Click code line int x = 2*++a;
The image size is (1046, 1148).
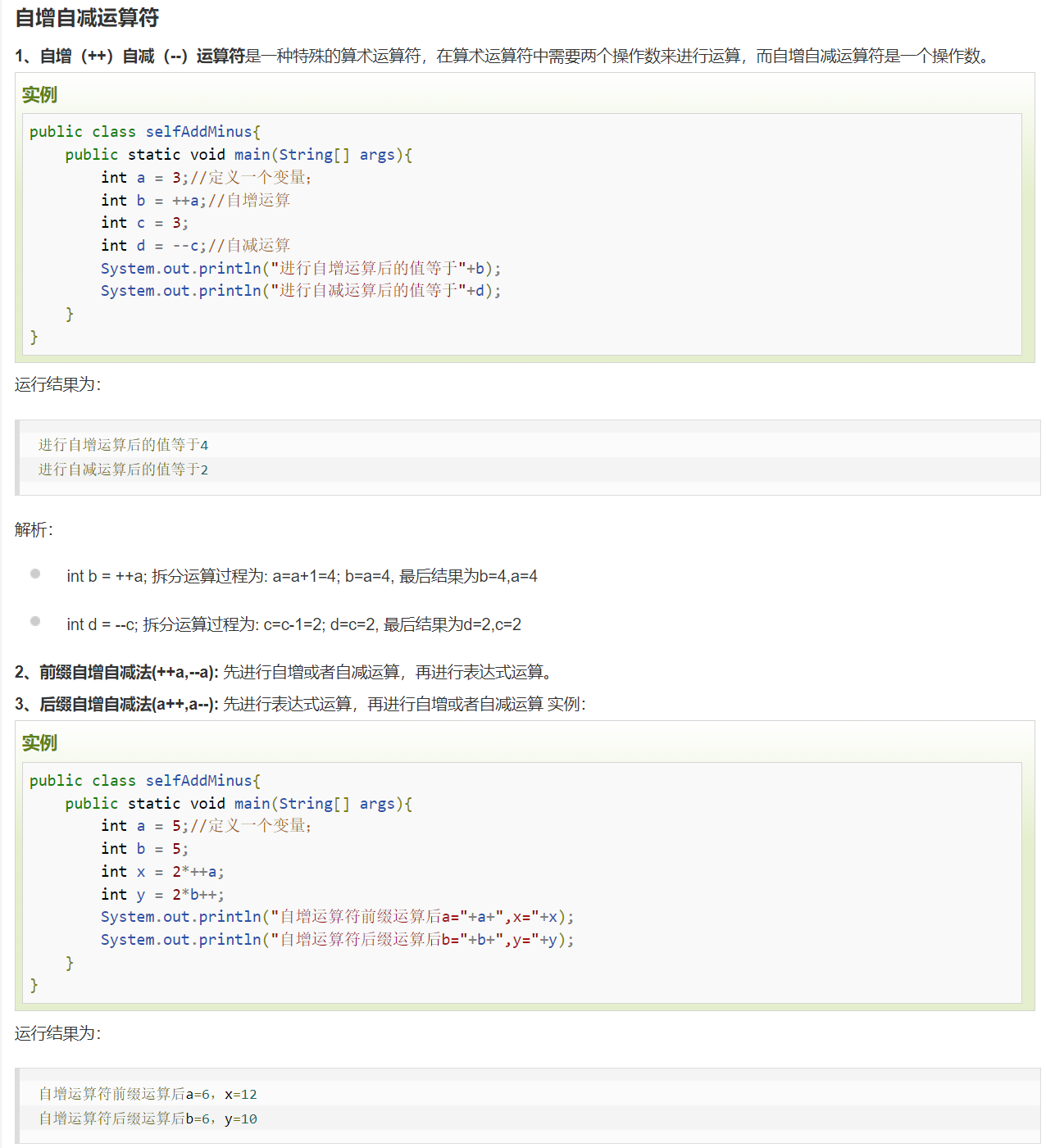pyautogui.click(x=162, y=872)
